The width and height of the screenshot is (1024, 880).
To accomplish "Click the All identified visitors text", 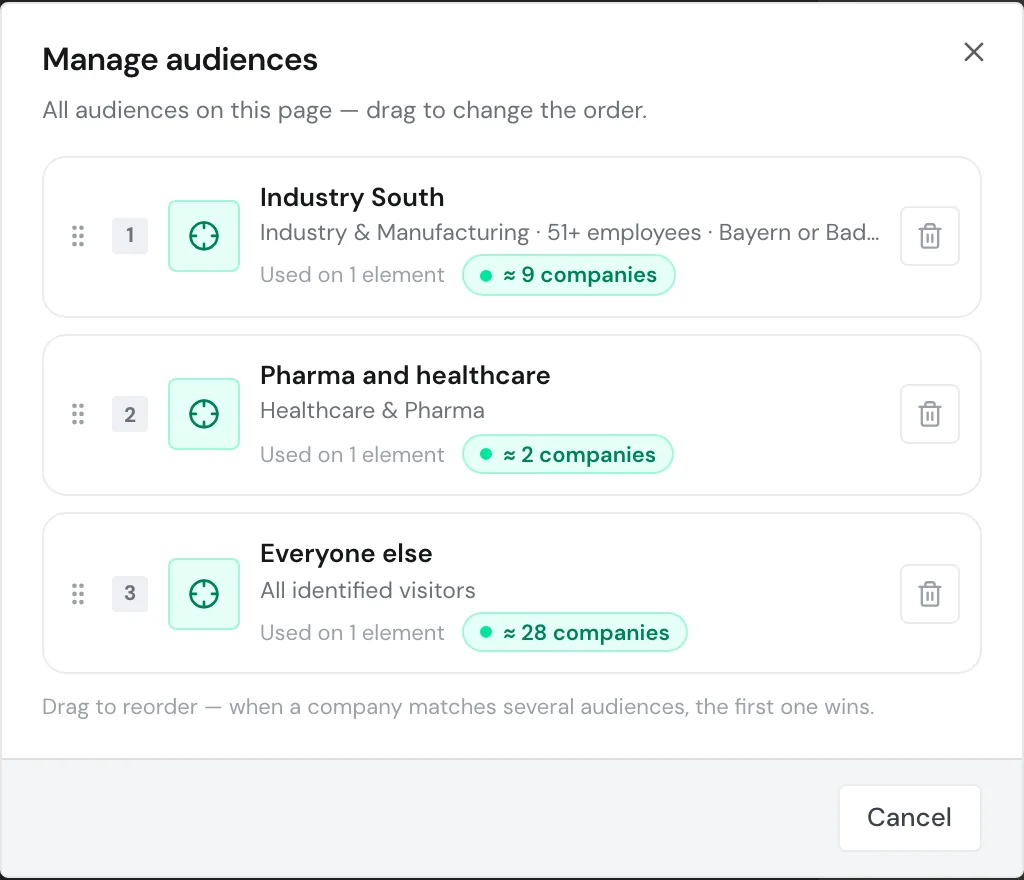I will (x=368, y=590).
